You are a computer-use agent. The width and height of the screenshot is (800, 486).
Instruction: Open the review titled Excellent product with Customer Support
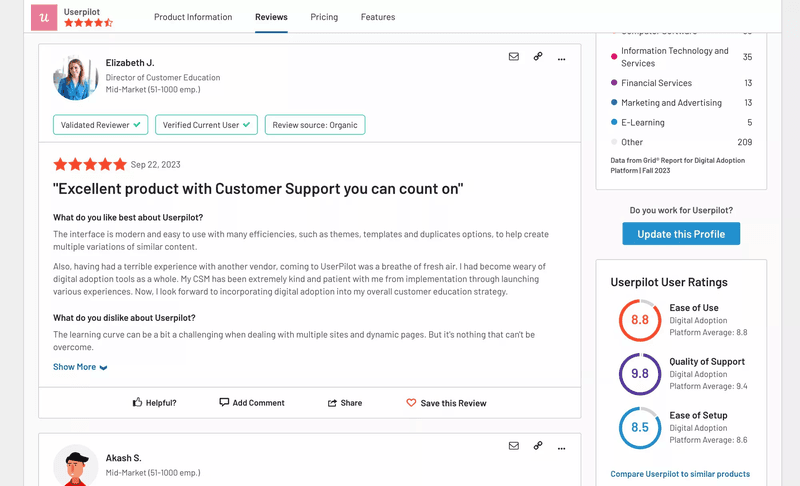(258, 189)
